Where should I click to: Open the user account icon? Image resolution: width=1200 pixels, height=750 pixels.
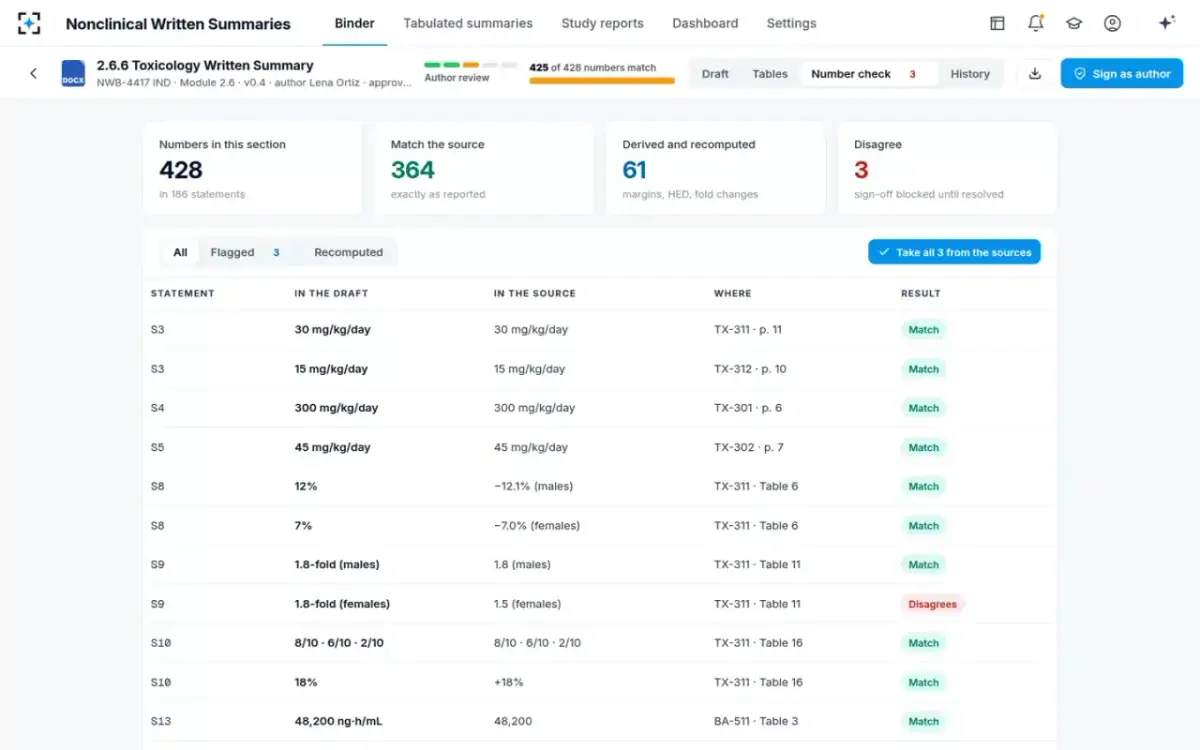pos(1112,23)
